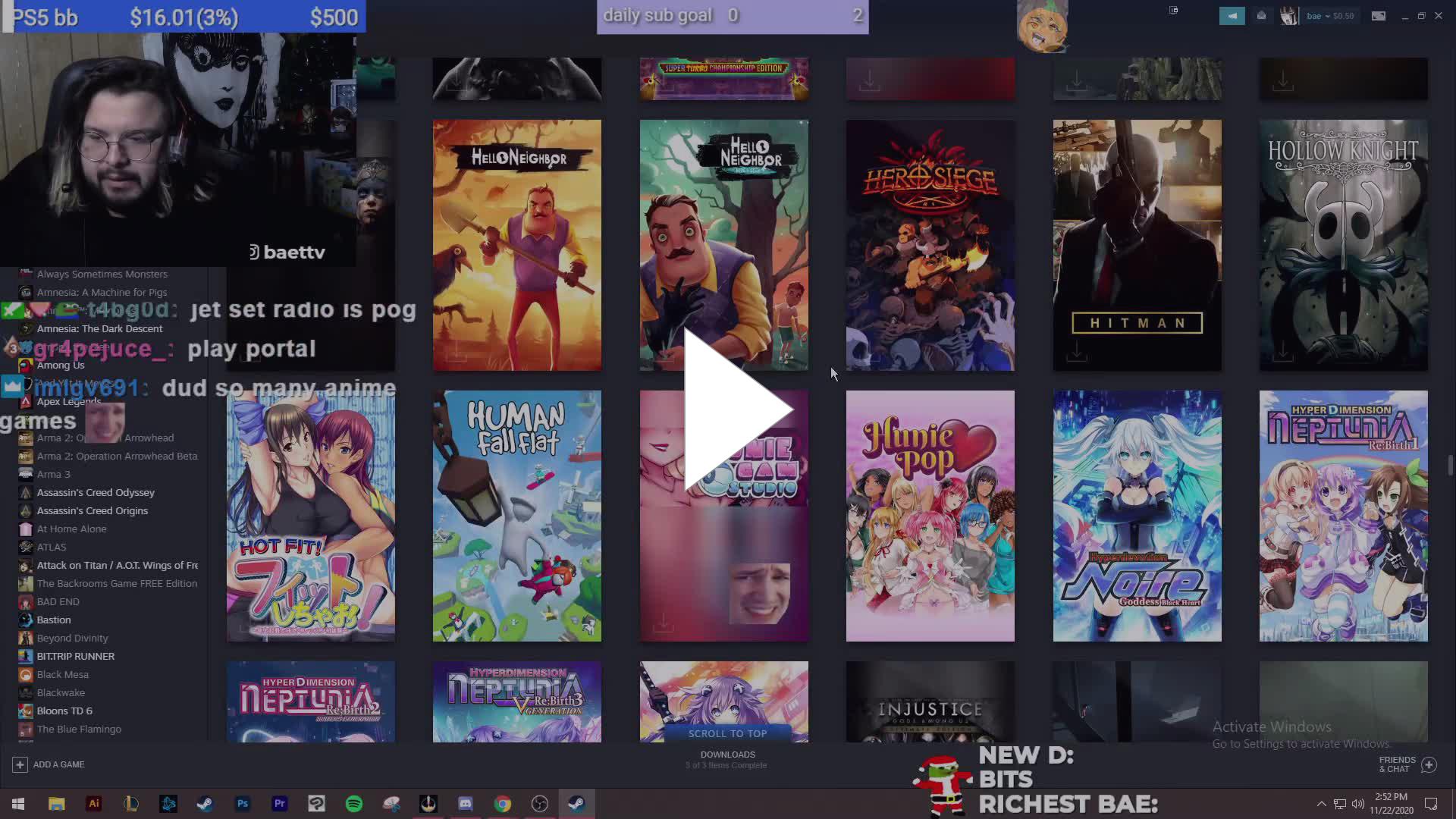Image resolution: width=1456 pixels, height=819 pixels.
Task: Open Friends & Chat panel
Action: click(1399, 764)
